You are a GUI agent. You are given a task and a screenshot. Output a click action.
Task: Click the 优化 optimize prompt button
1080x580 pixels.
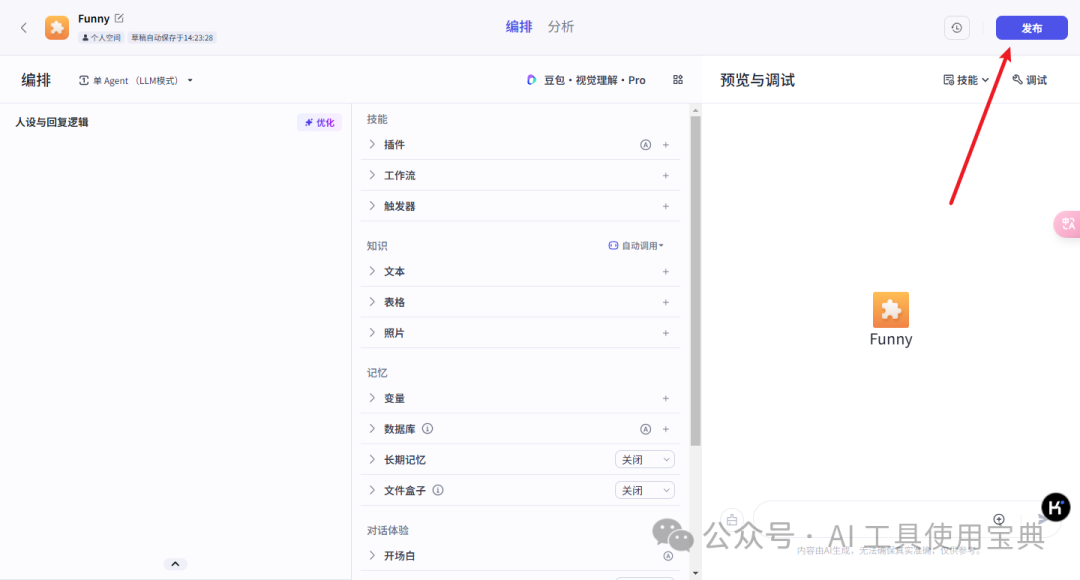320,123
